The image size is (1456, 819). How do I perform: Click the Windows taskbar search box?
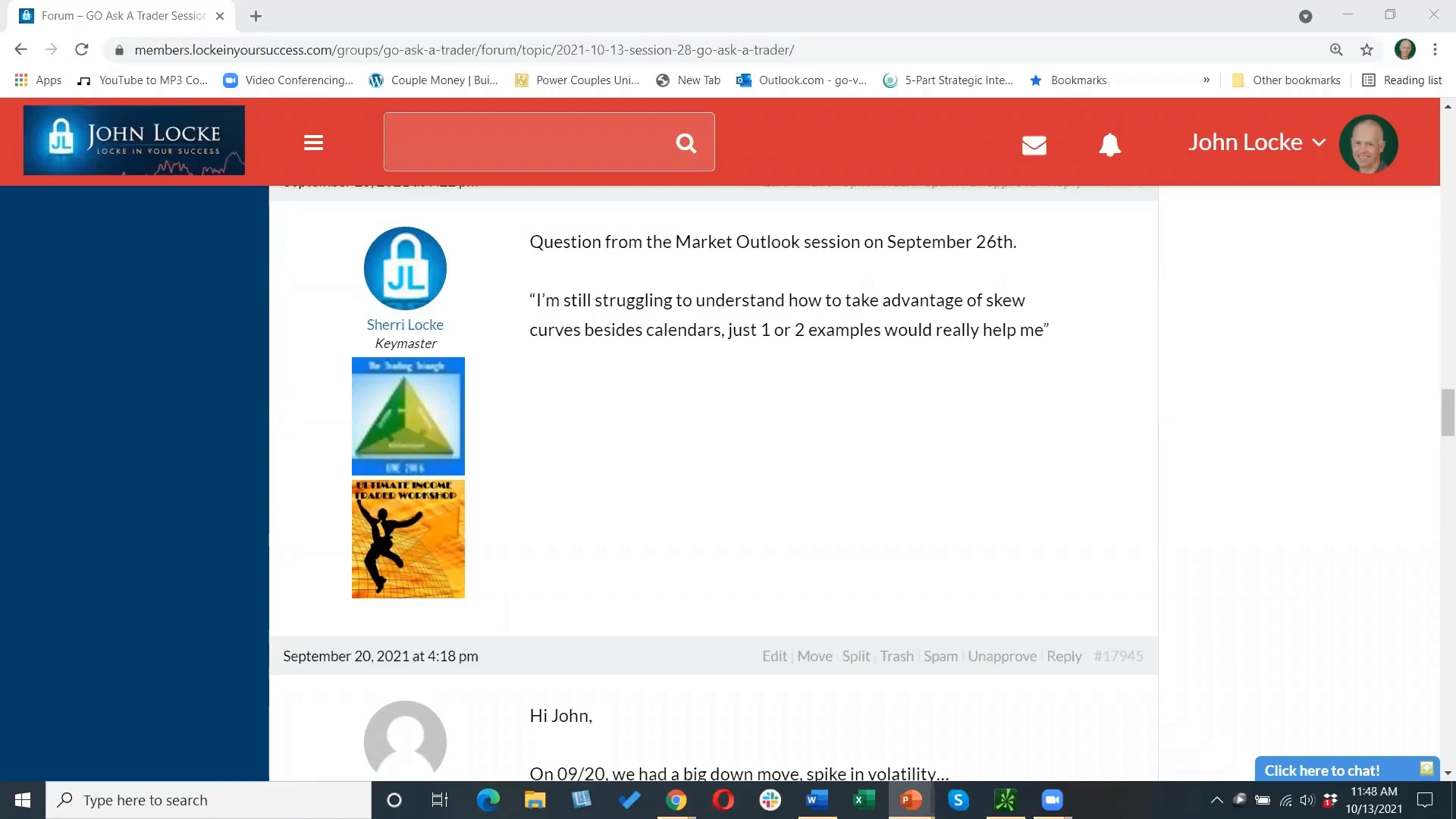[209, 800]
